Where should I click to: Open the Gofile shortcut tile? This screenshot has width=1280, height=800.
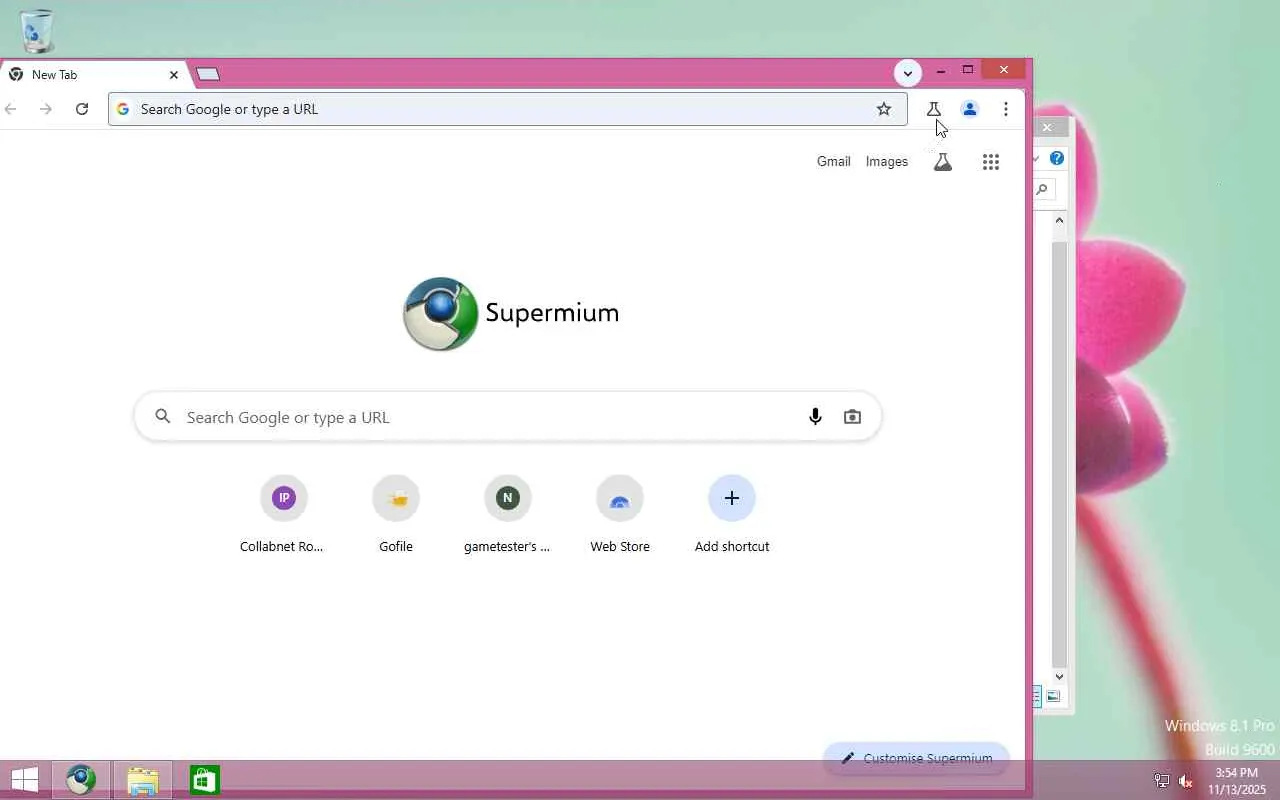(x=396, y=515)
